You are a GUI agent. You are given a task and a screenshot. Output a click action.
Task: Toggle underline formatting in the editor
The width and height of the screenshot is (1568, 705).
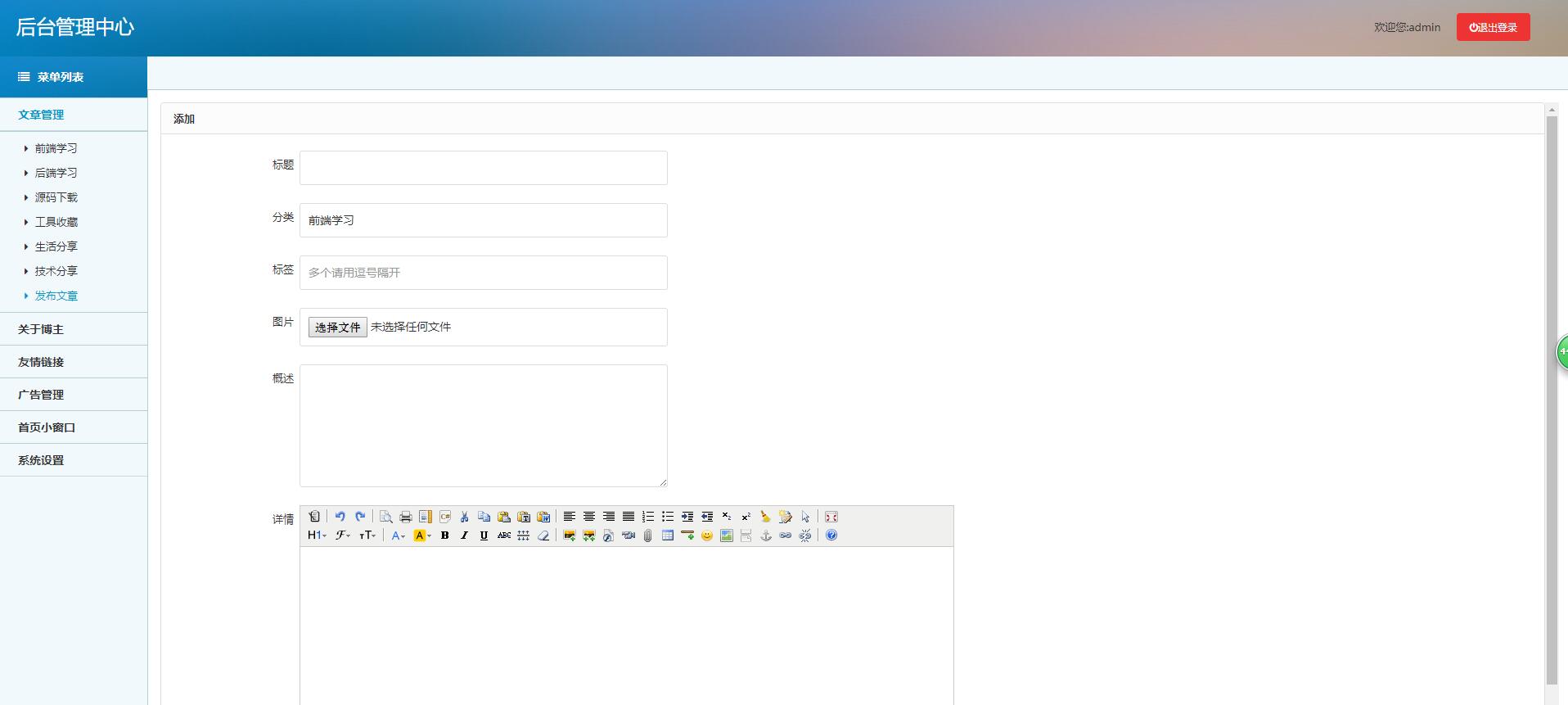[484, 536]
